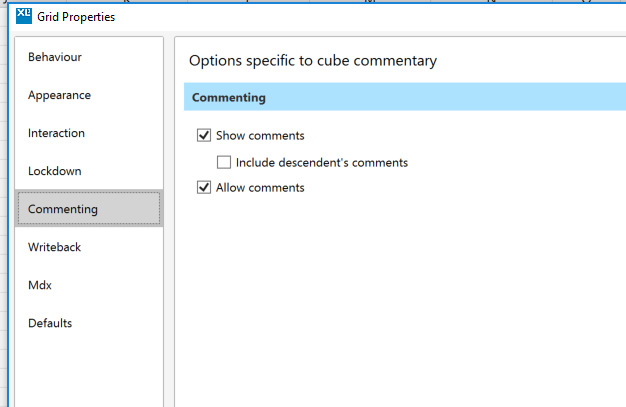Image resolution: width=626 pixels, height=407 pixels.
Task: Select the Commenting sidebar item
Action: pos(63,209)
